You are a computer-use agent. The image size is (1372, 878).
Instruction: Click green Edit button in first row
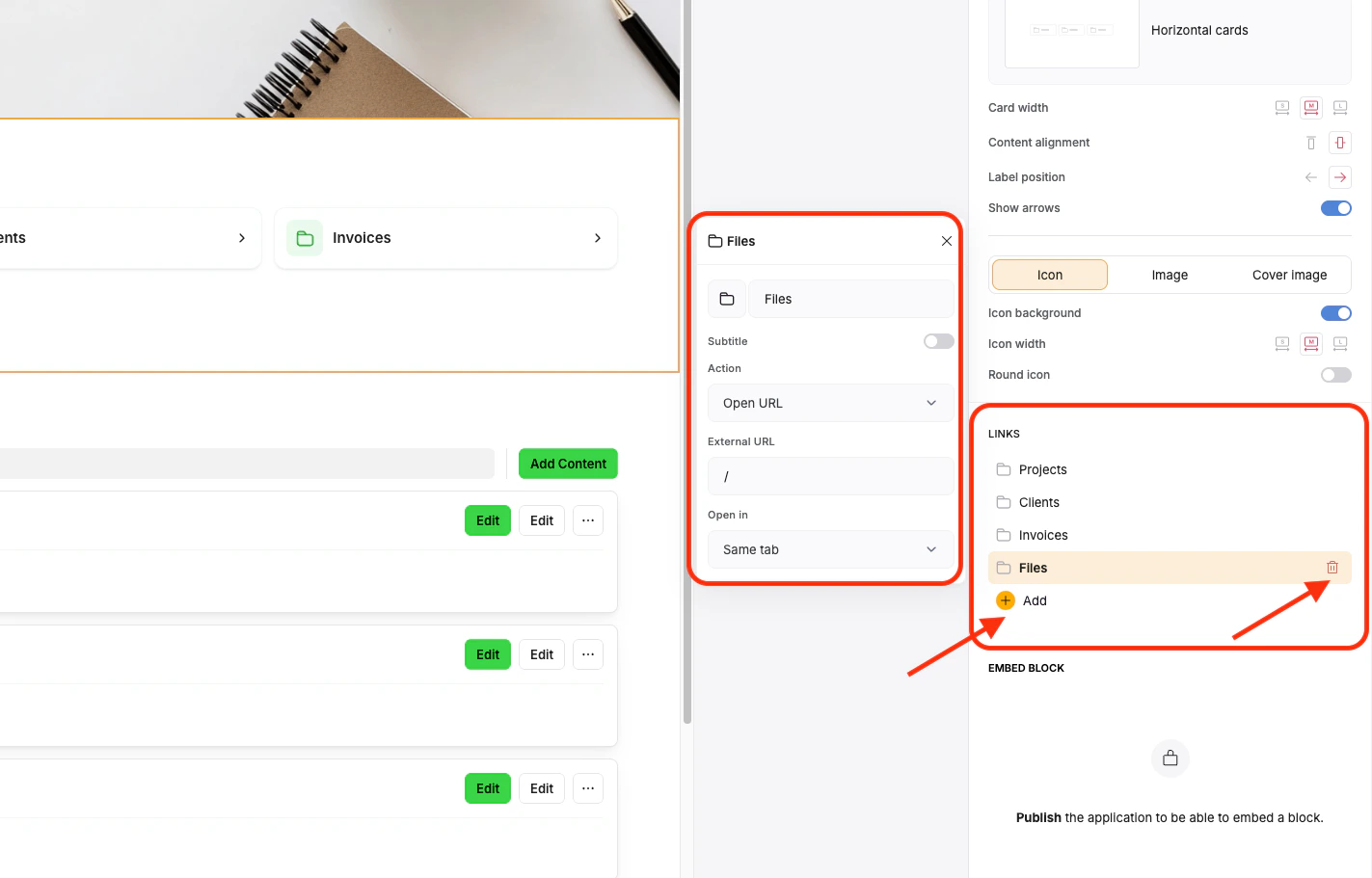coord(488,520)
